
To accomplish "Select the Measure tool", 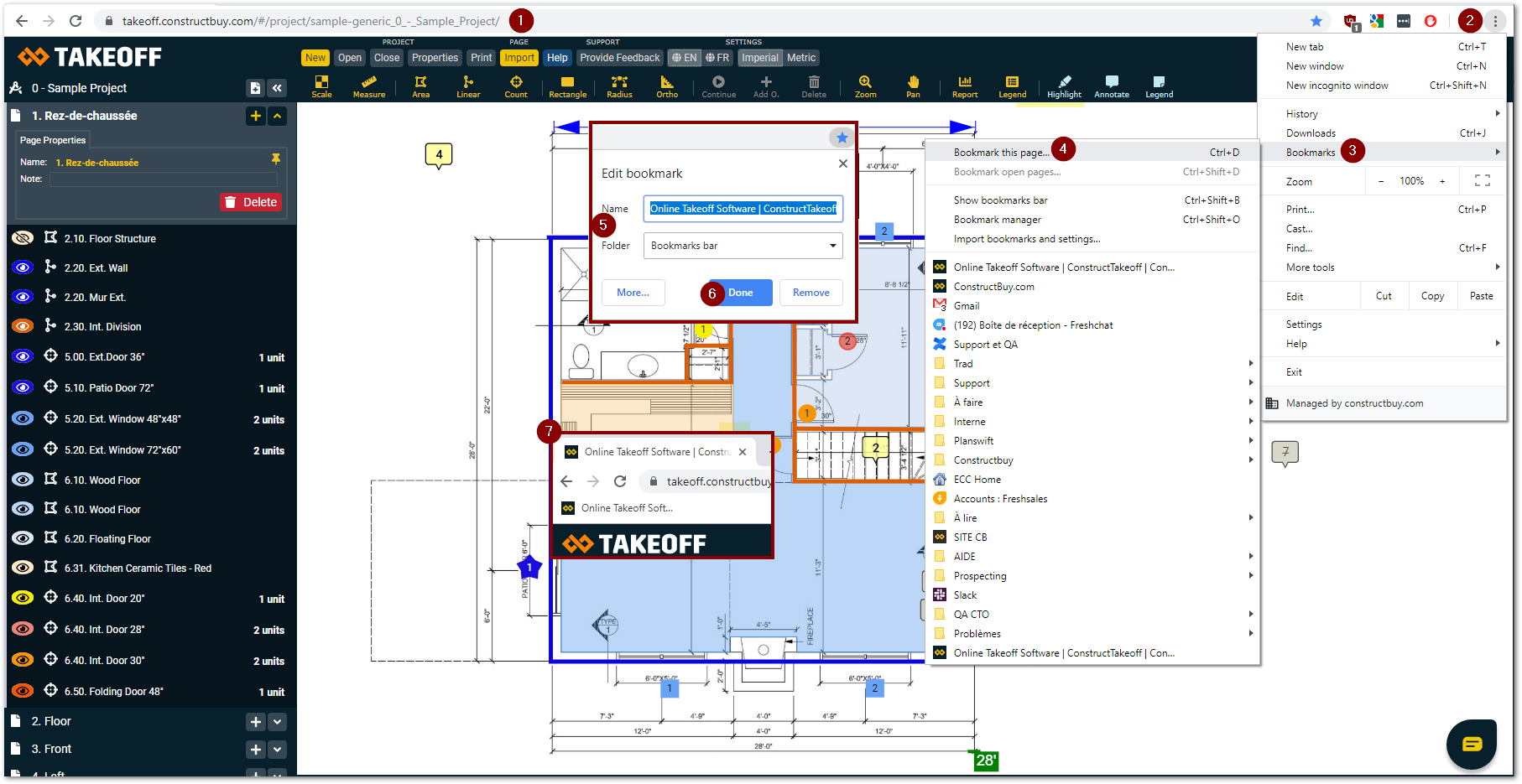I will (368, 86).
